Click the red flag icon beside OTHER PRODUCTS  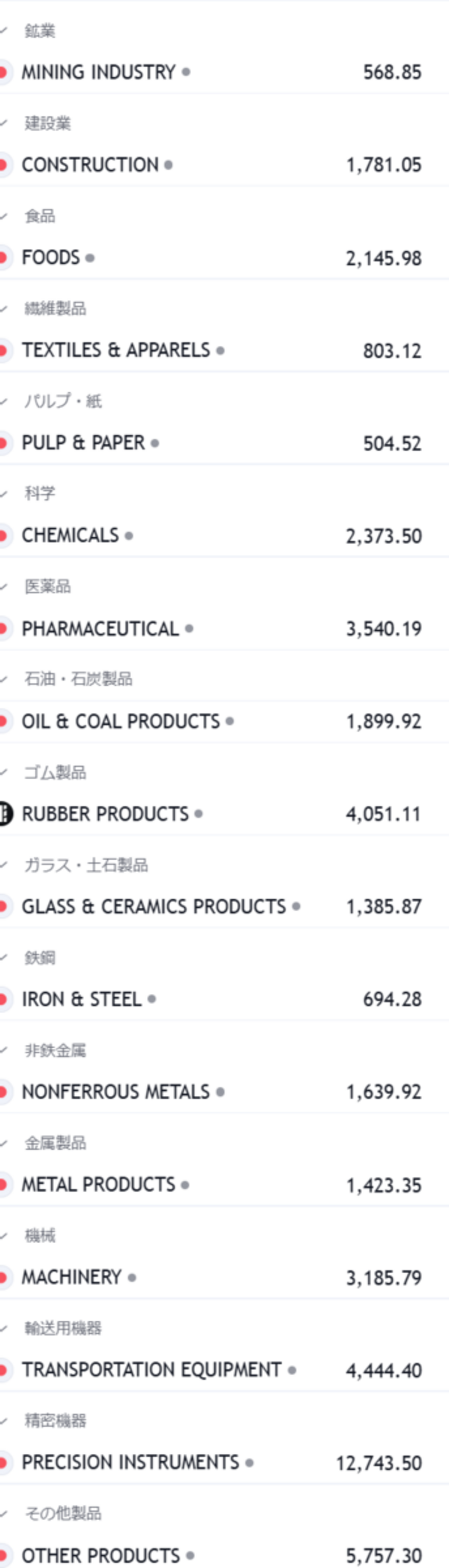(3, 1555)
